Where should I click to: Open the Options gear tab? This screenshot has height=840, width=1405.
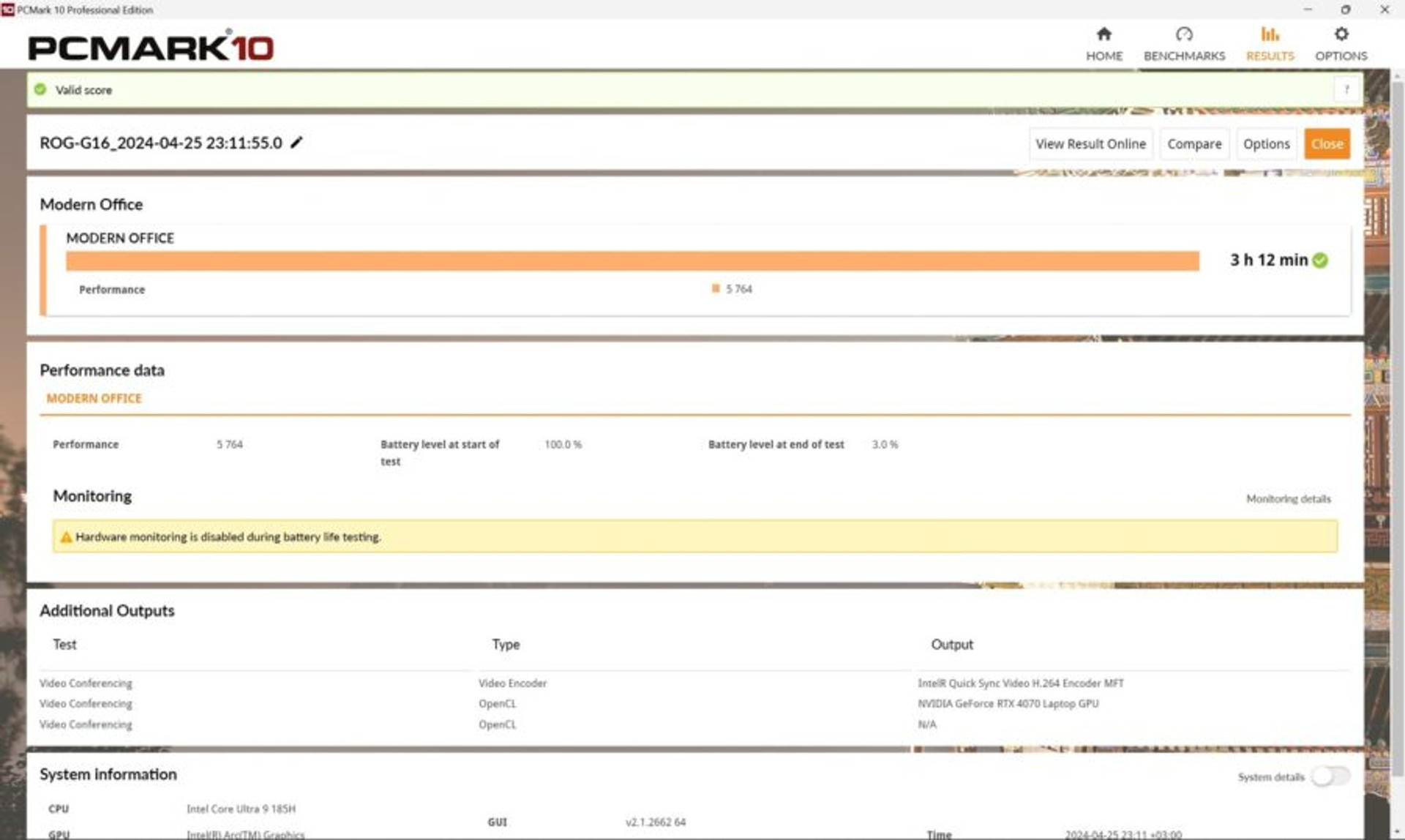pos(1341,44)
